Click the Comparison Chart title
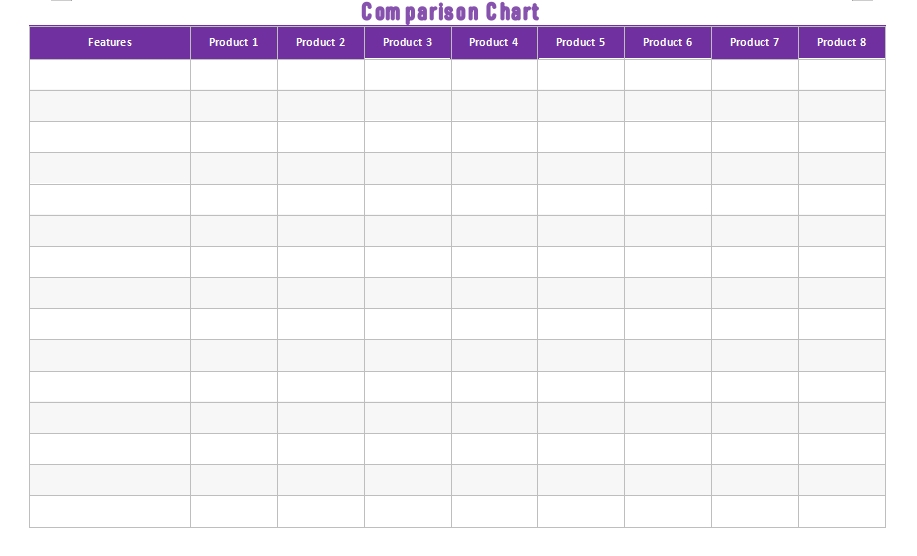The width and height of the screenshot is (917, 556). point(450,12)
